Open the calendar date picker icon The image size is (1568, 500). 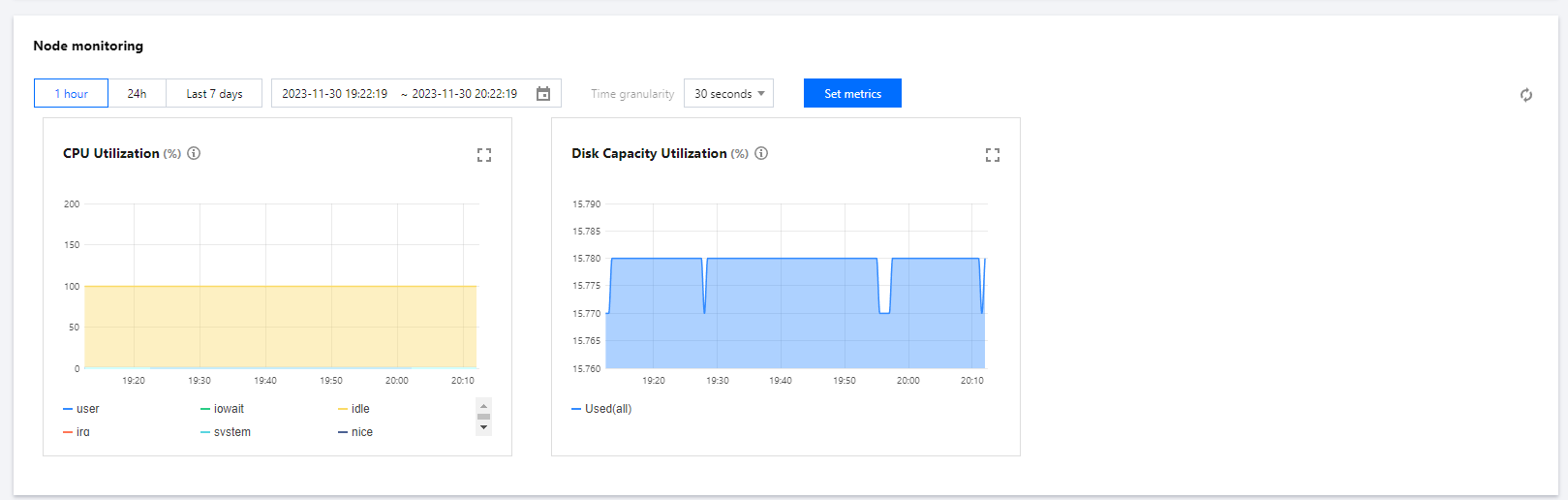(x=543, y=94)
